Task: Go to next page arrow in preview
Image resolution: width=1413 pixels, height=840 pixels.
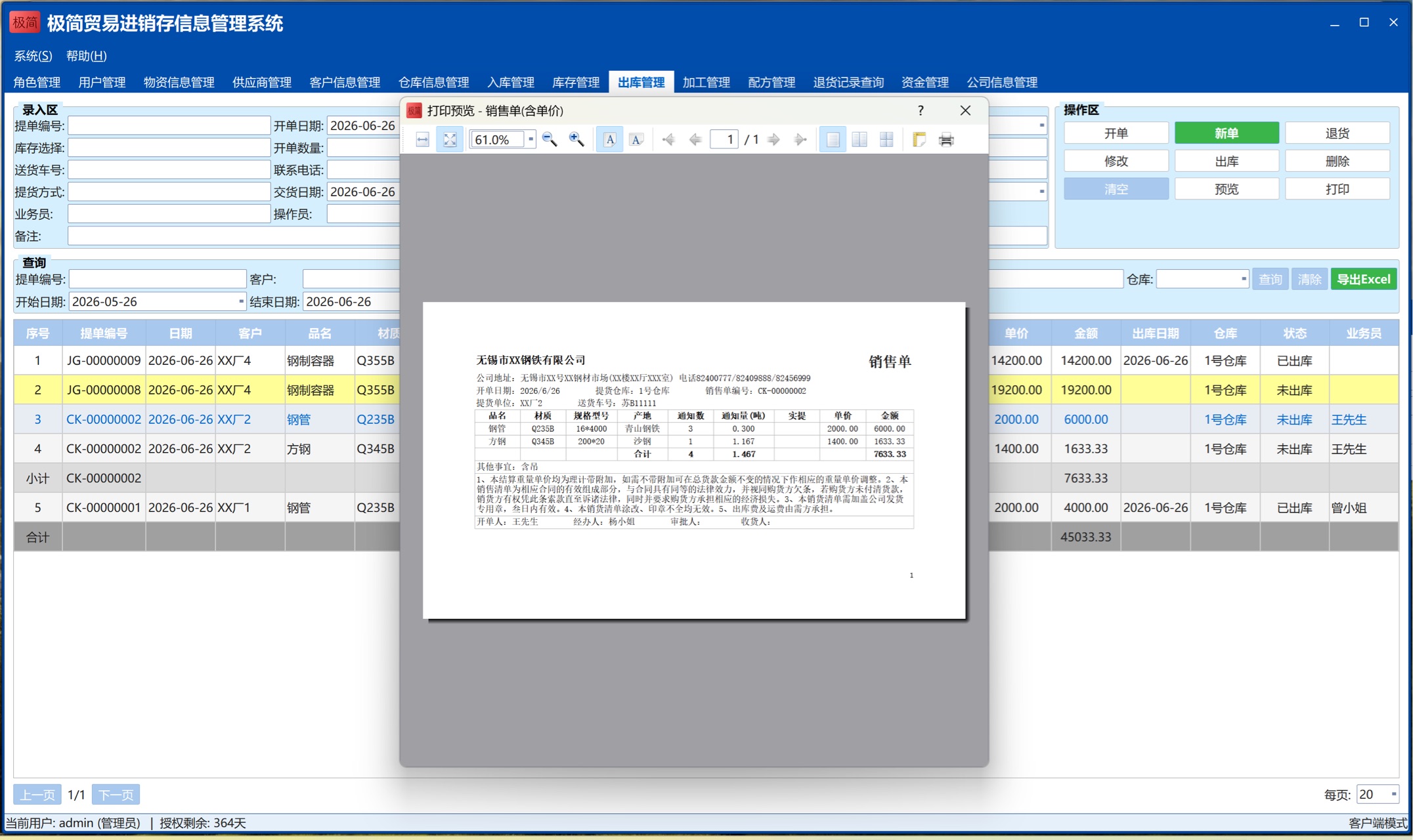Action: tap(774, 140)
